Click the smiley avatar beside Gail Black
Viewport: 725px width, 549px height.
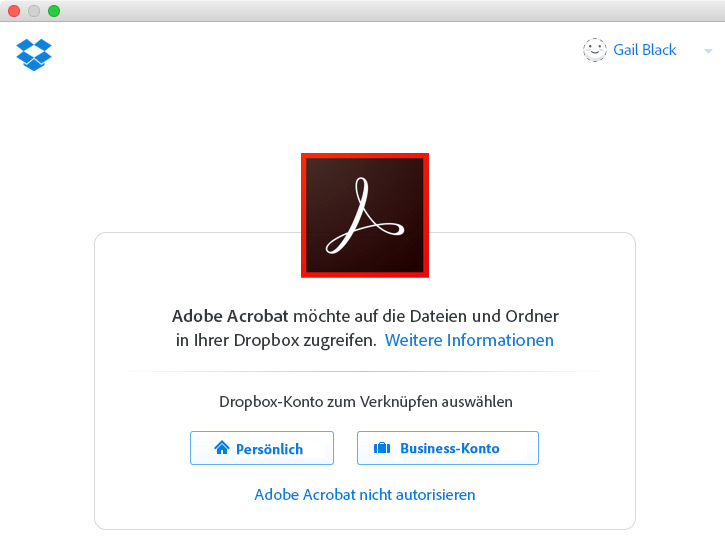(595, 50)
